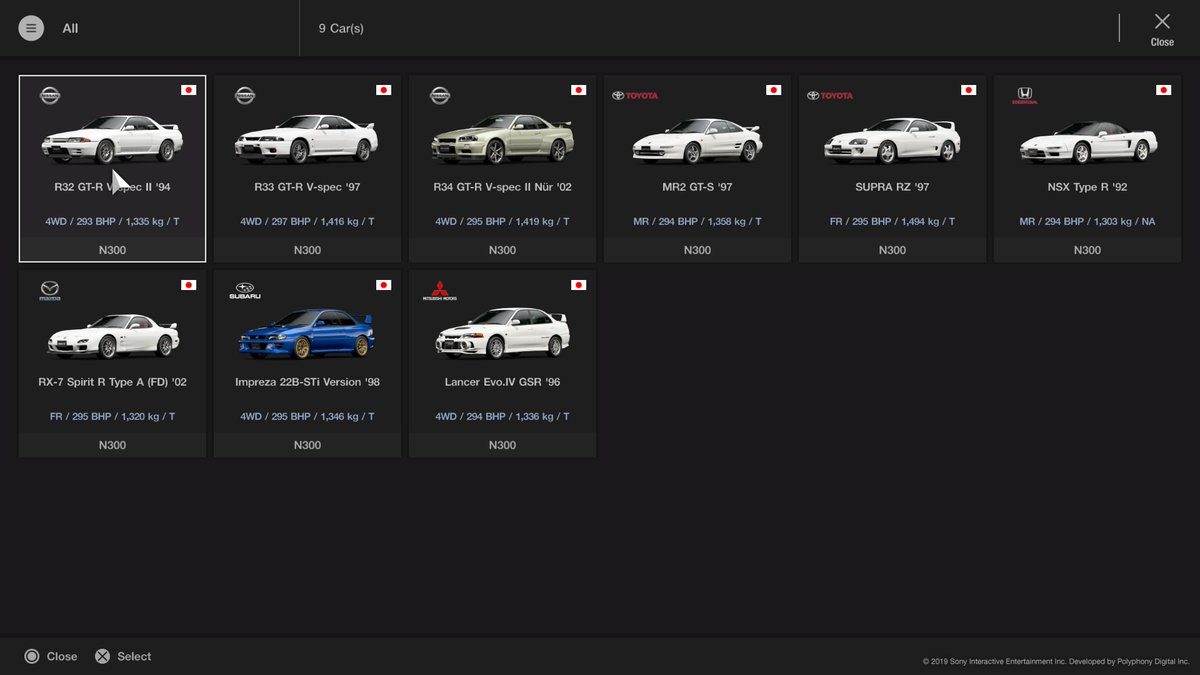Click the Mazda logo on RX-7 card

[x=50, y=290]
